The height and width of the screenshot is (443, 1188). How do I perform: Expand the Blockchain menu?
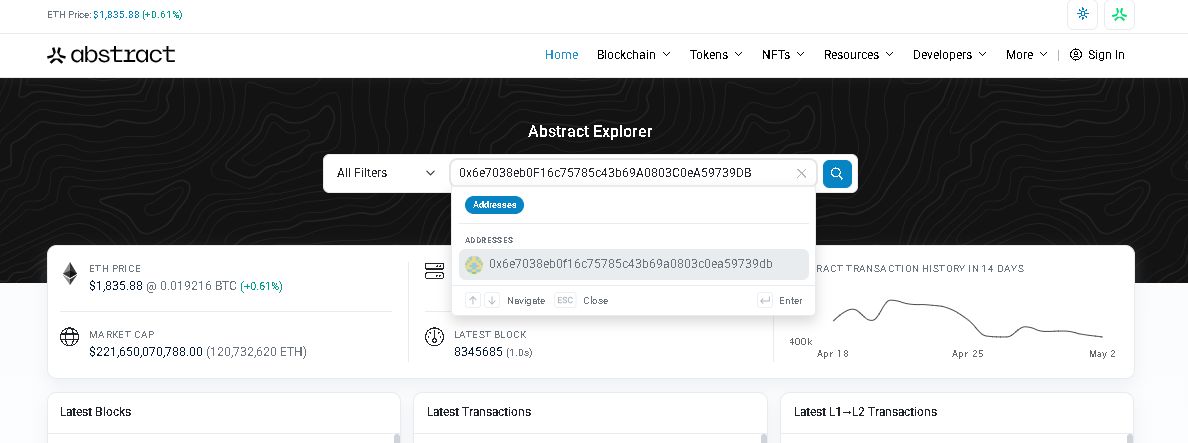point(633,55)
